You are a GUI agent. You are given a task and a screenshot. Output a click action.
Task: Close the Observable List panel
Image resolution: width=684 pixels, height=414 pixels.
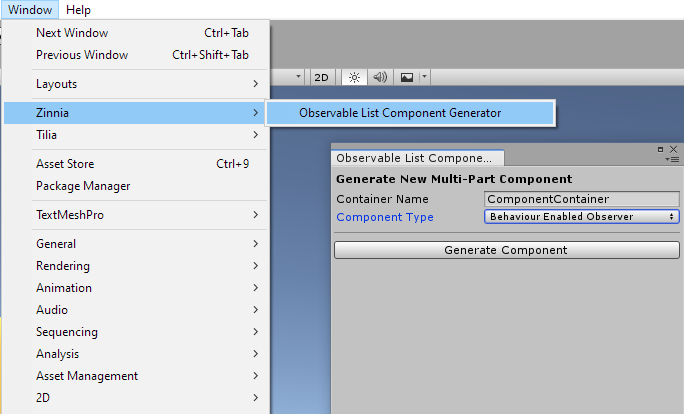pyautogui.click(x=674, y=149)
